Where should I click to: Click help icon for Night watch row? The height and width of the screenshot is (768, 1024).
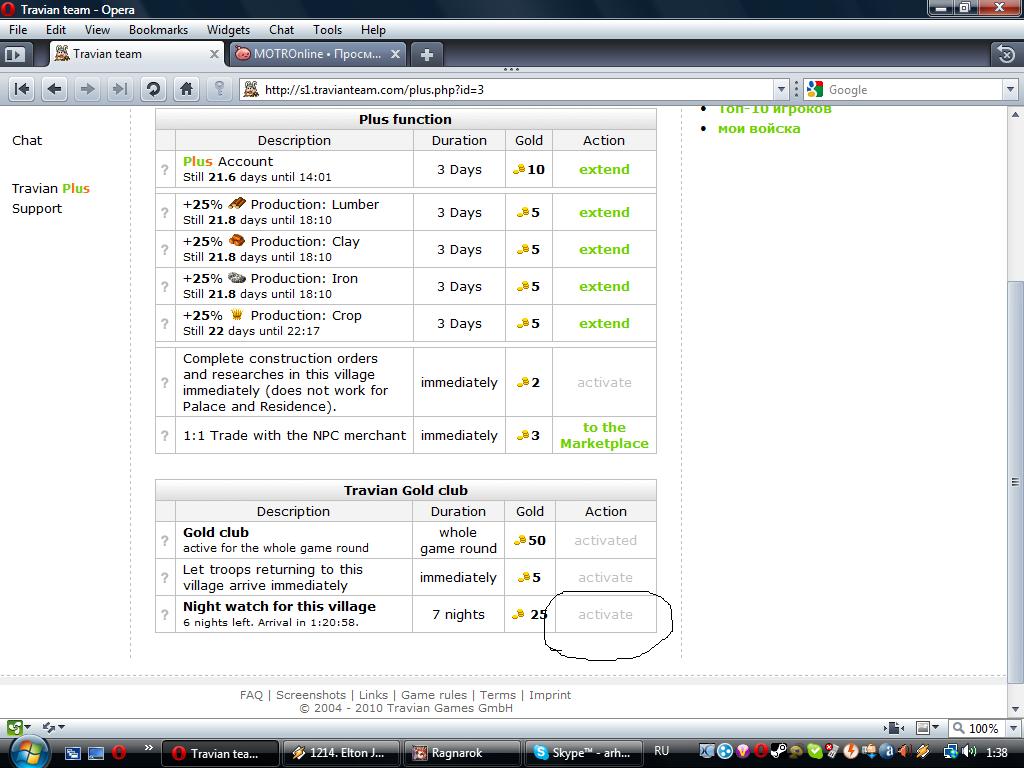[165, 615]
